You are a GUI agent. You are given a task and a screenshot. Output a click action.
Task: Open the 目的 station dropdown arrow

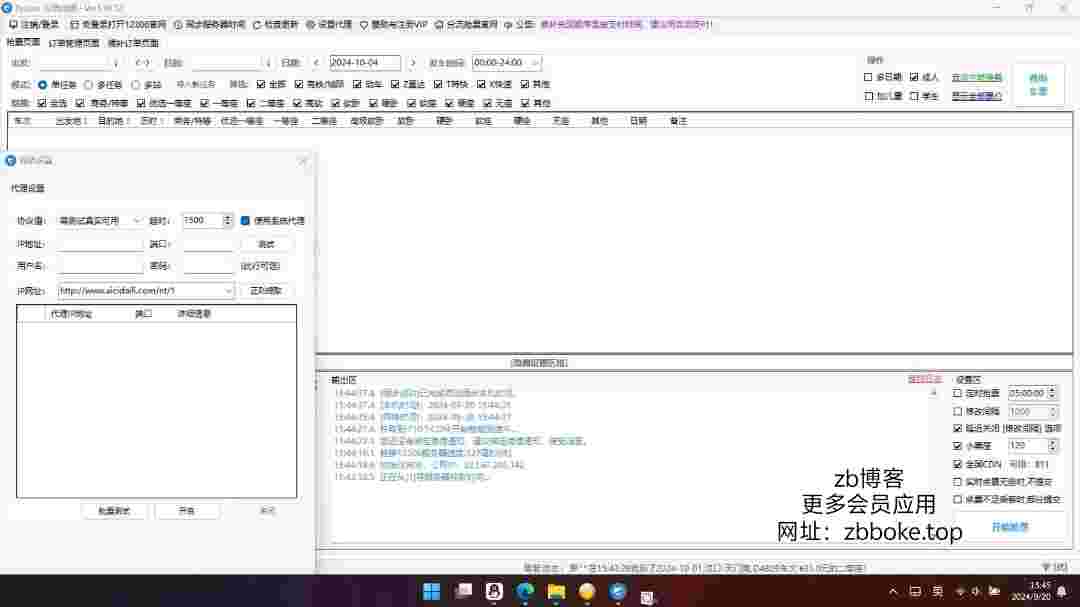pos(268,63)
